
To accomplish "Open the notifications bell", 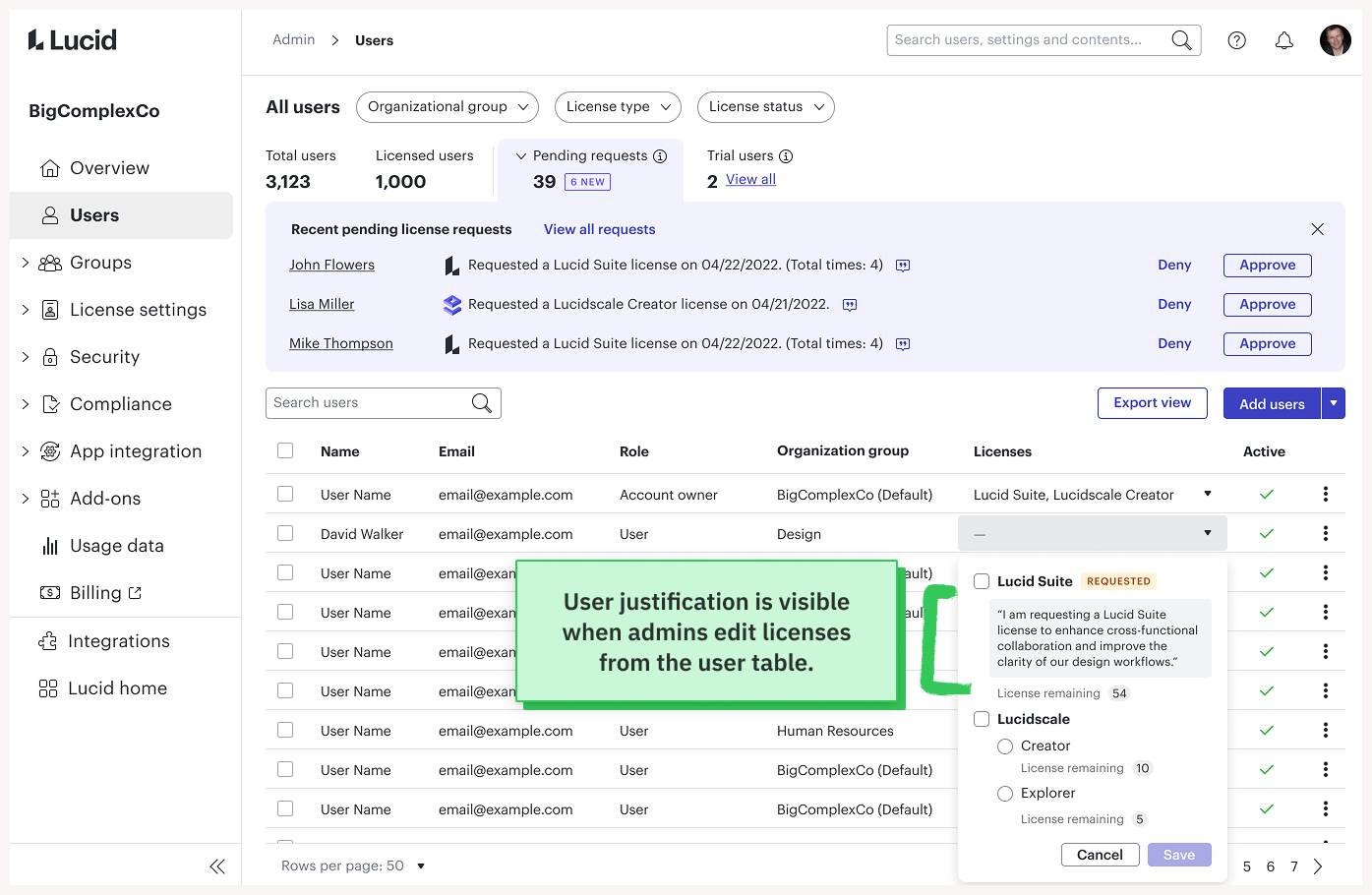I will tap(1284, 40).
